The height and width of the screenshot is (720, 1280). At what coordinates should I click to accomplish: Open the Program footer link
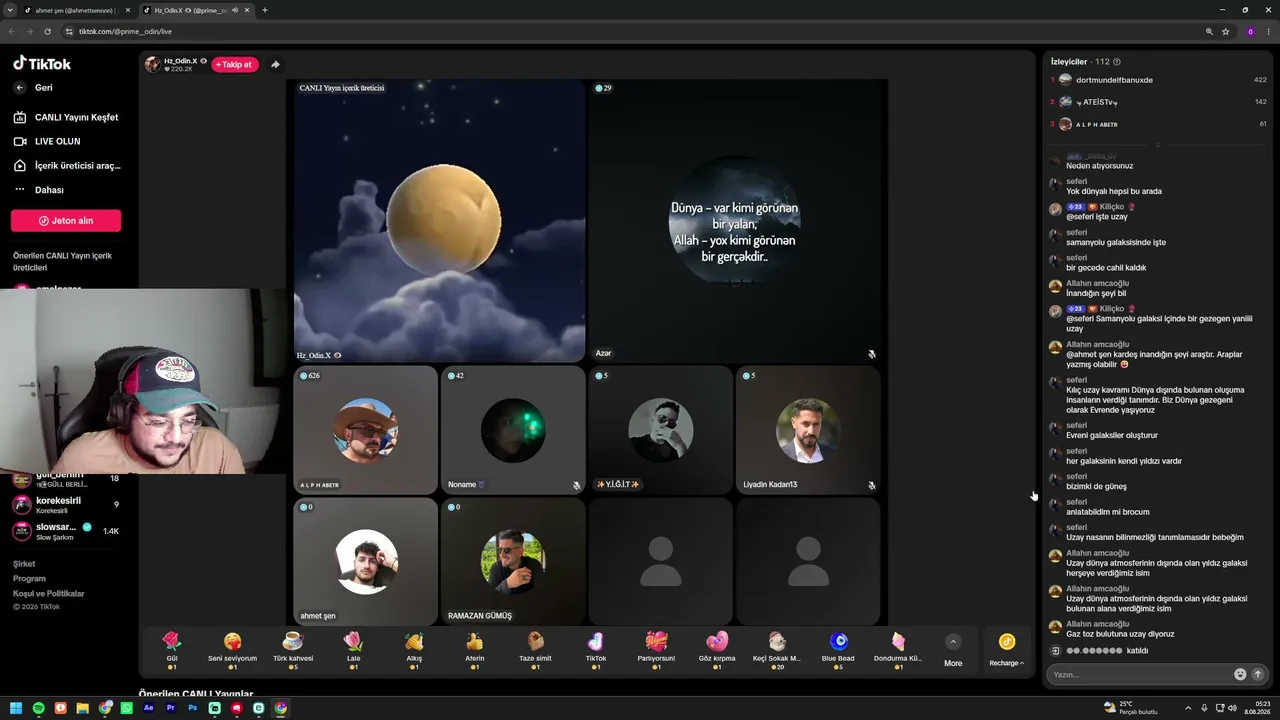(x=29, y=579)
